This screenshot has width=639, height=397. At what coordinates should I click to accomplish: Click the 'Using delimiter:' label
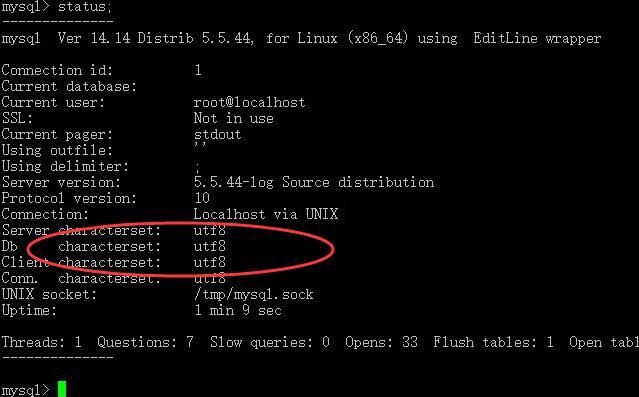(65, 166)
